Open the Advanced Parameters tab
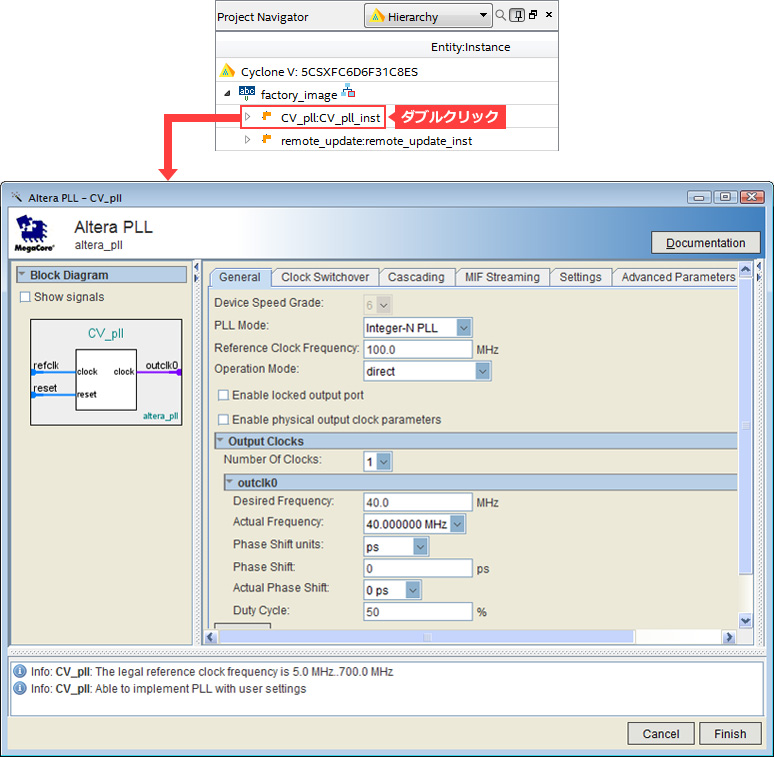 (678, 277)
